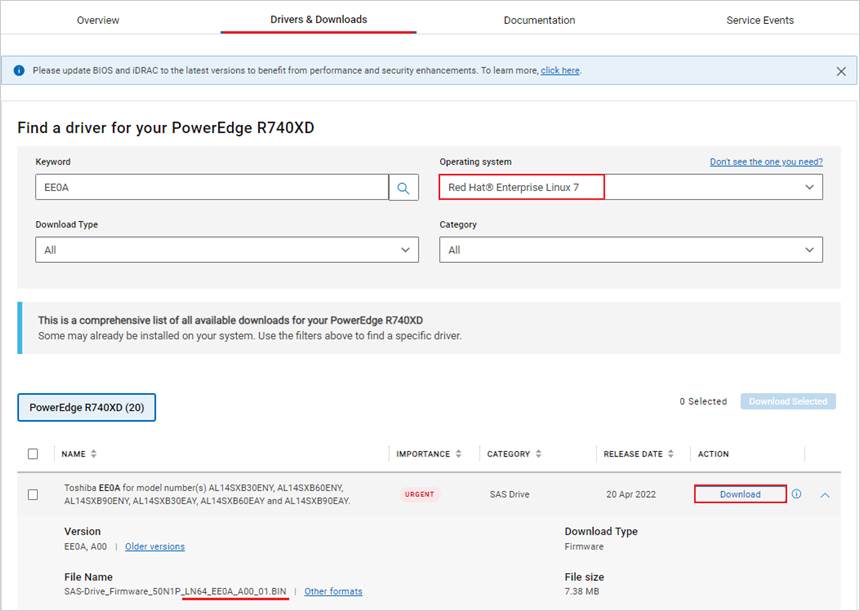Download the Toshiba EE0A SAS Drive firmware

pos(739,493)
